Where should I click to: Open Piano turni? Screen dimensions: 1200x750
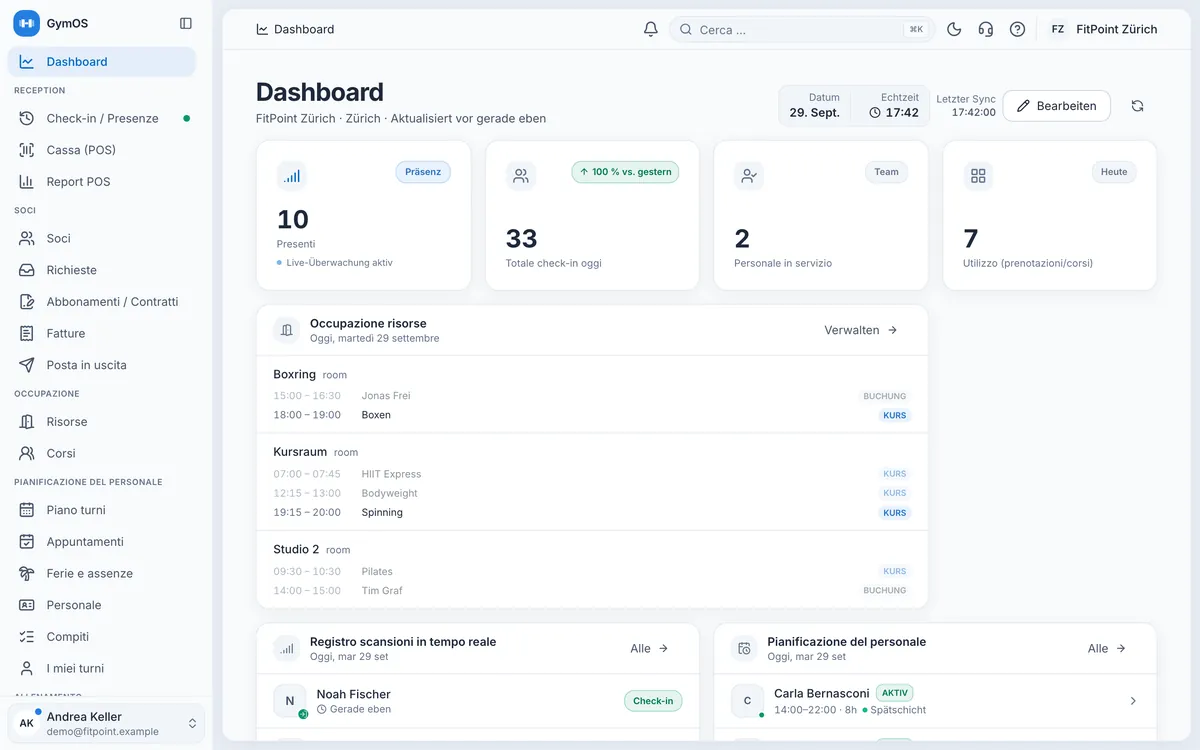tap(102, 510)
